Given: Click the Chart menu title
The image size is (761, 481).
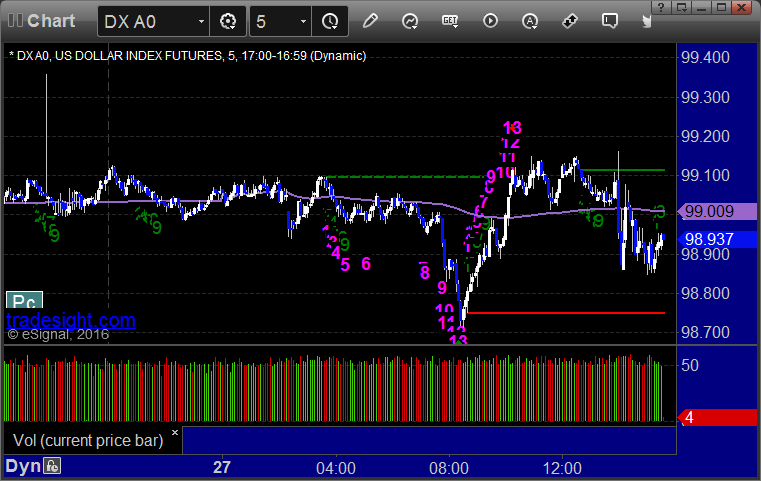Looking at the screenshot, I should (51, 21).
